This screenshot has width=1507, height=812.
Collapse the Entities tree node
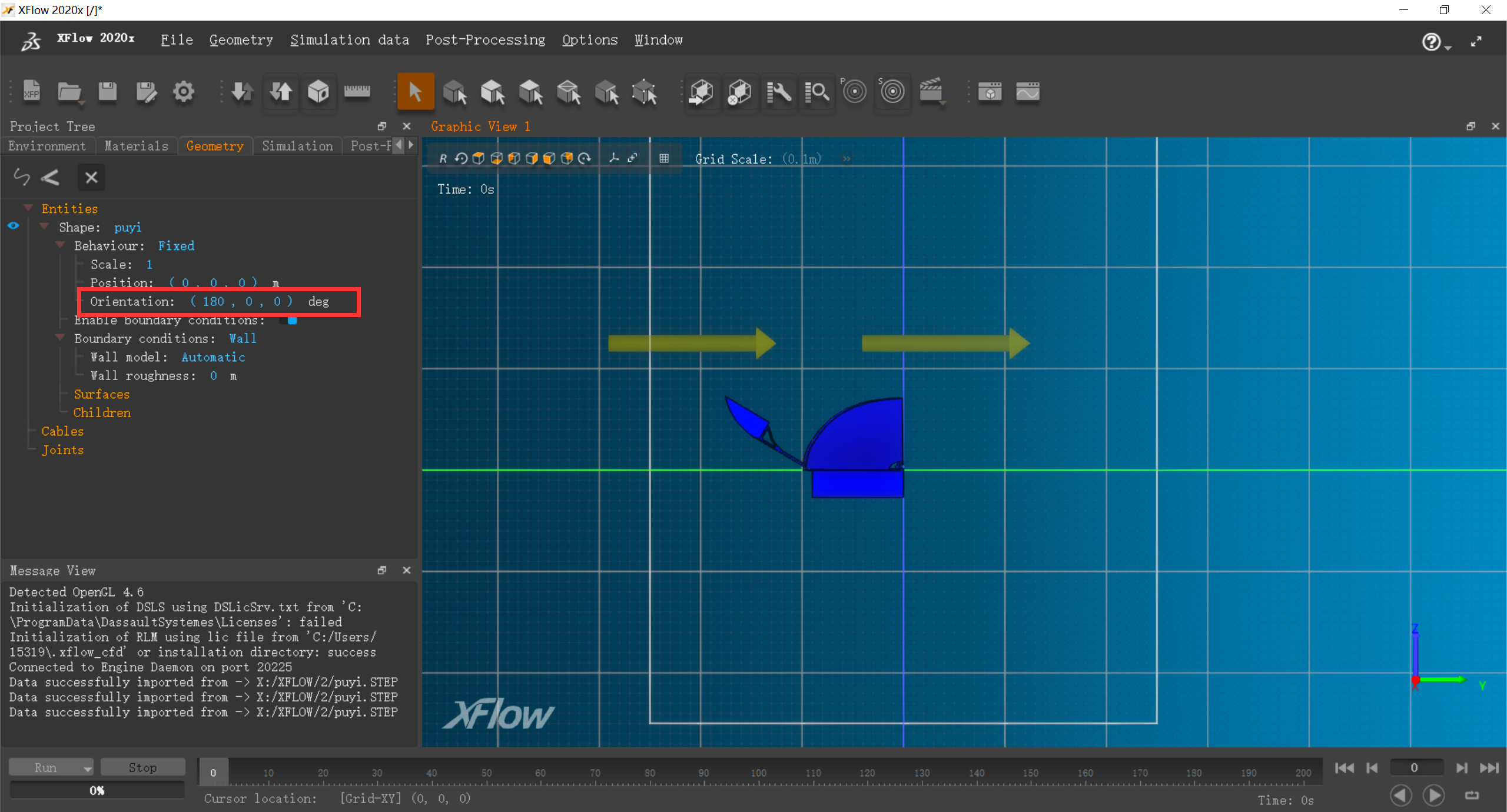coord(28,207)
